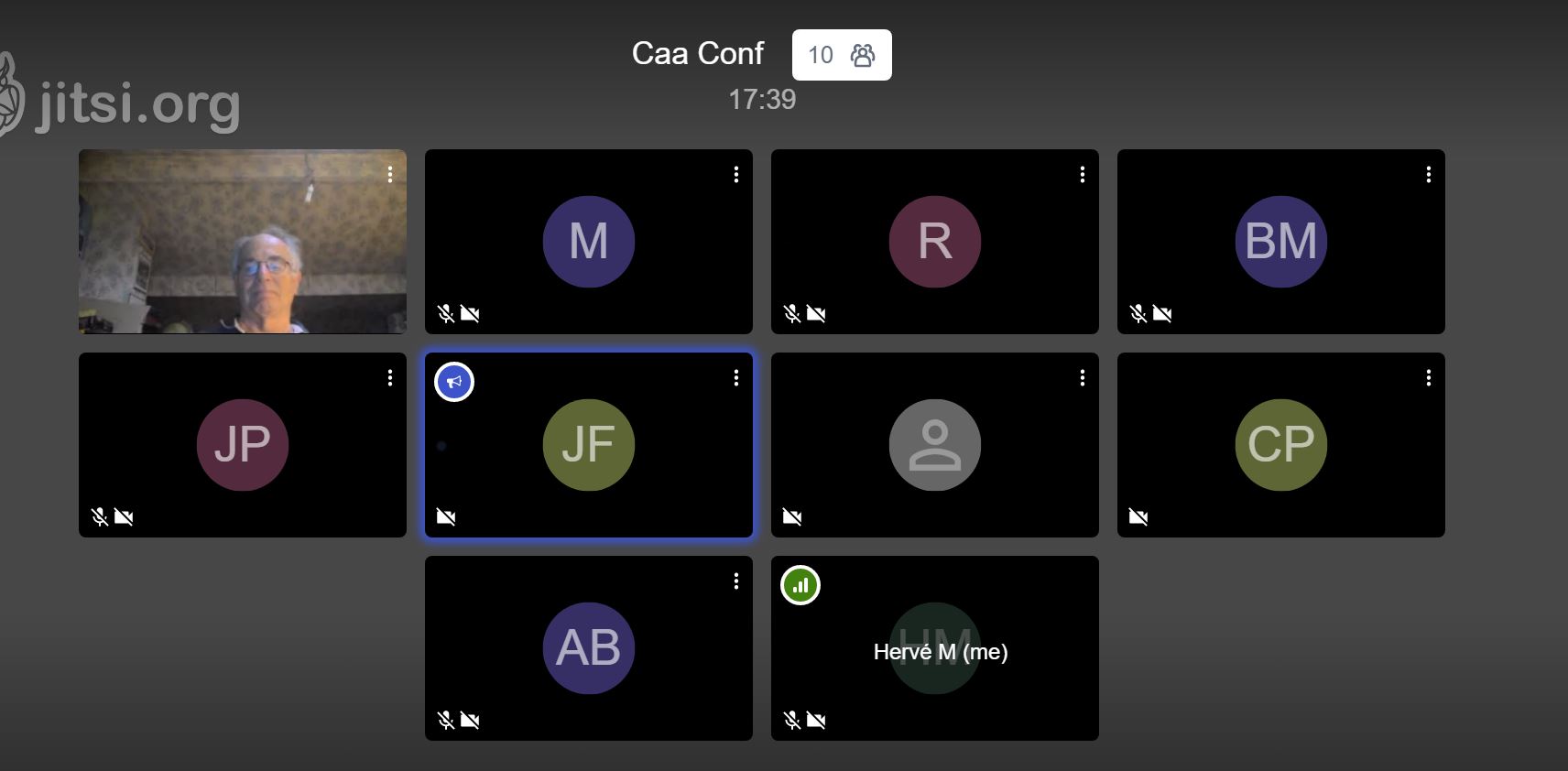Click the muted microphone icon on M tile
1568x771 pixels.
pos(446,314)
